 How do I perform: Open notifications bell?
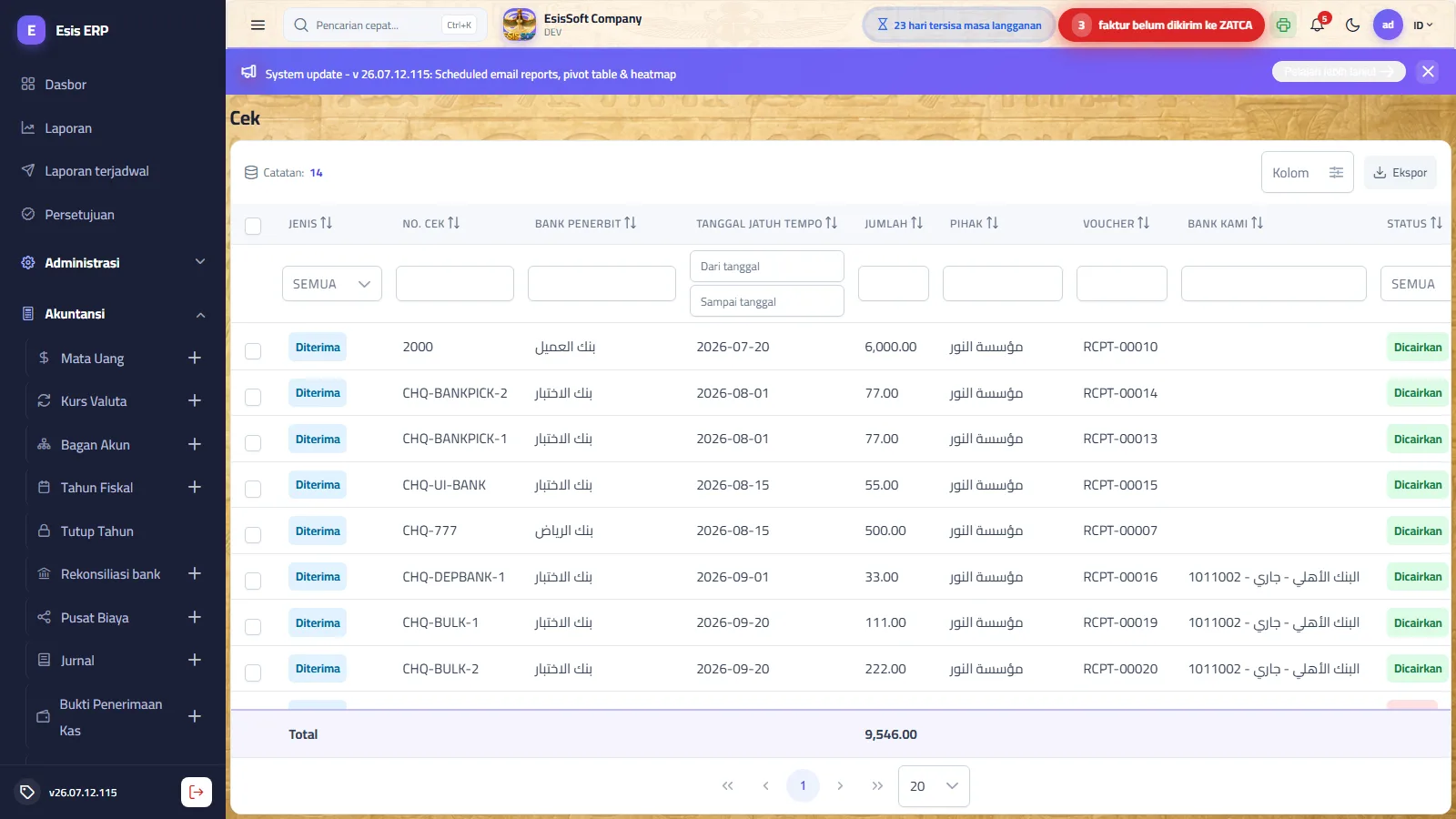pos(1317,25)
